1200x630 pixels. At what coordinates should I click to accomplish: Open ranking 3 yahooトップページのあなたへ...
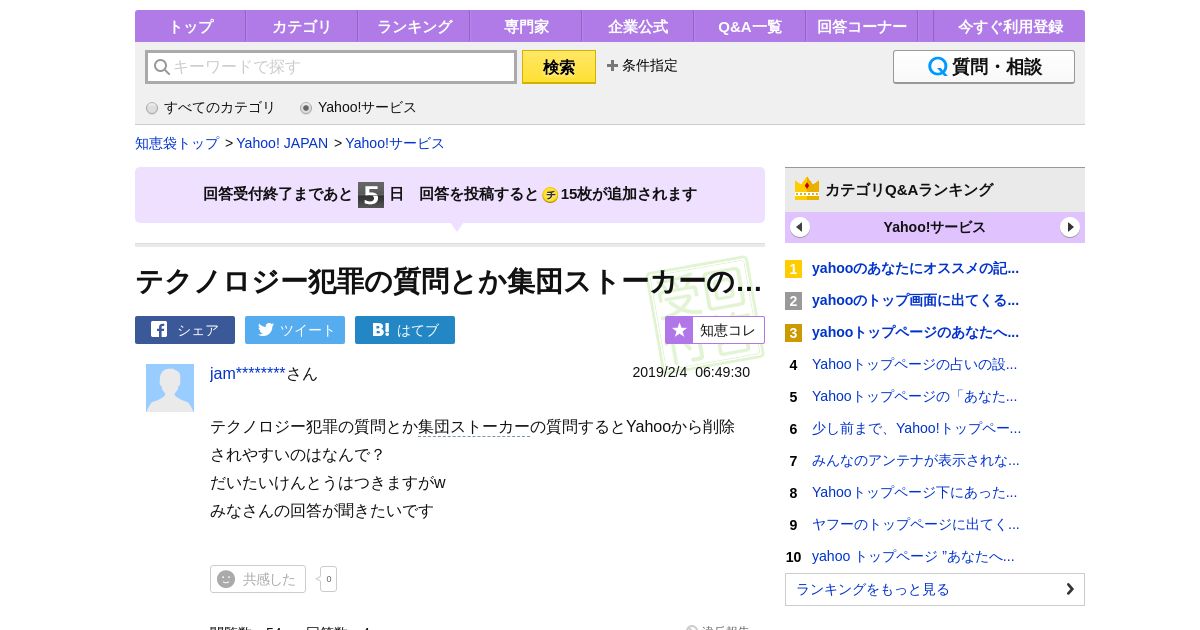(915, 332)
